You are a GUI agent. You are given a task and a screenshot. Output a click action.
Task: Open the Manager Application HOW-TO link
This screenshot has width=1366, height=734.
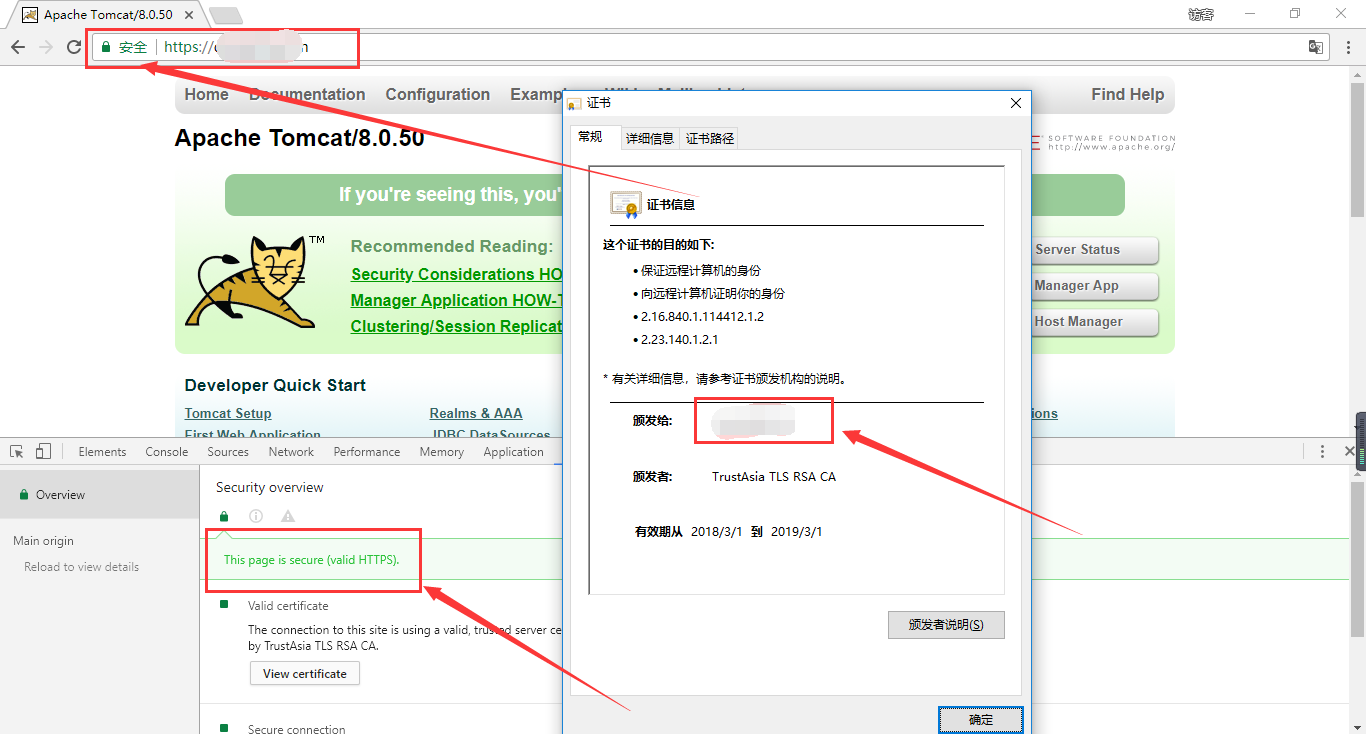(x=456, y=300)
